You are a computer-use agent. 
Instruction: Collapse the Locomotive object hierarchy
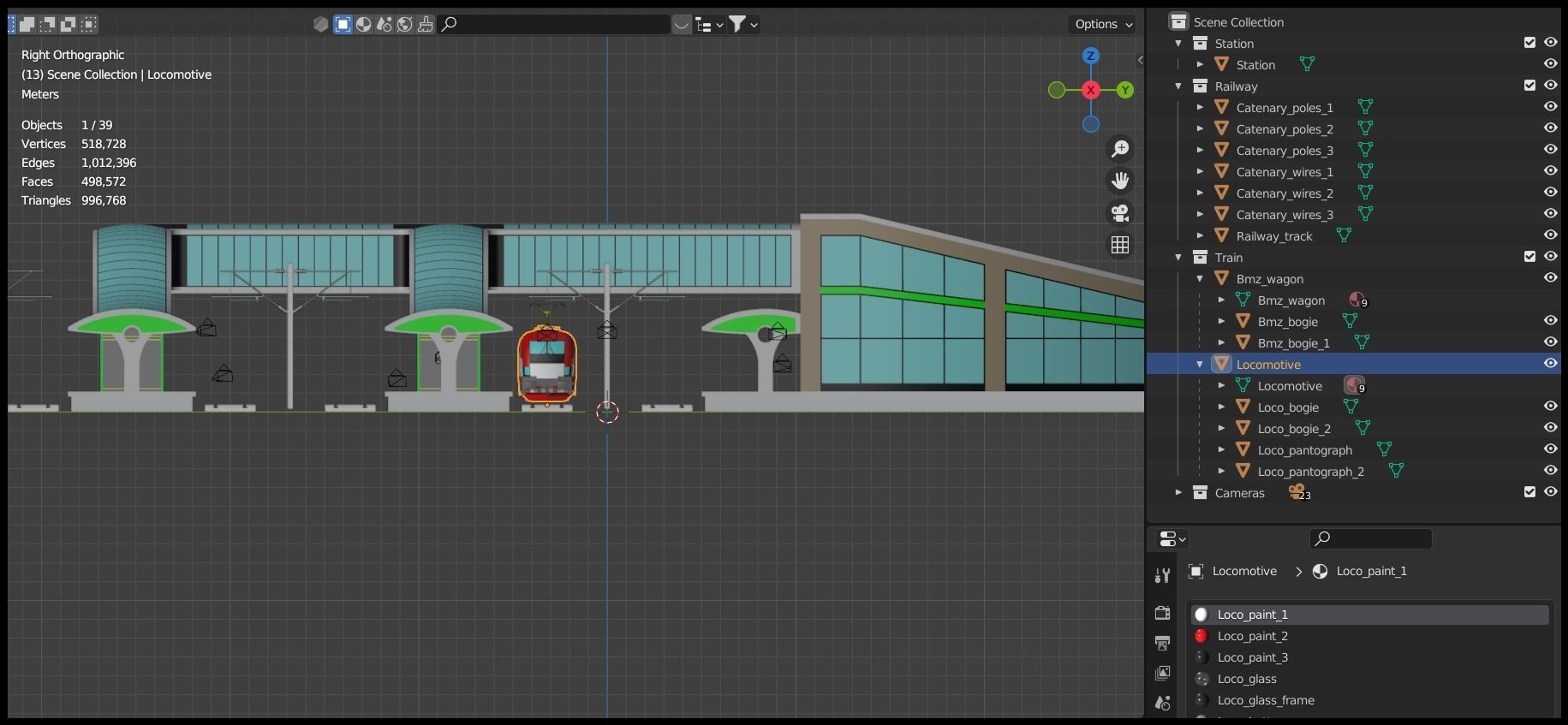pos(1200,364)
